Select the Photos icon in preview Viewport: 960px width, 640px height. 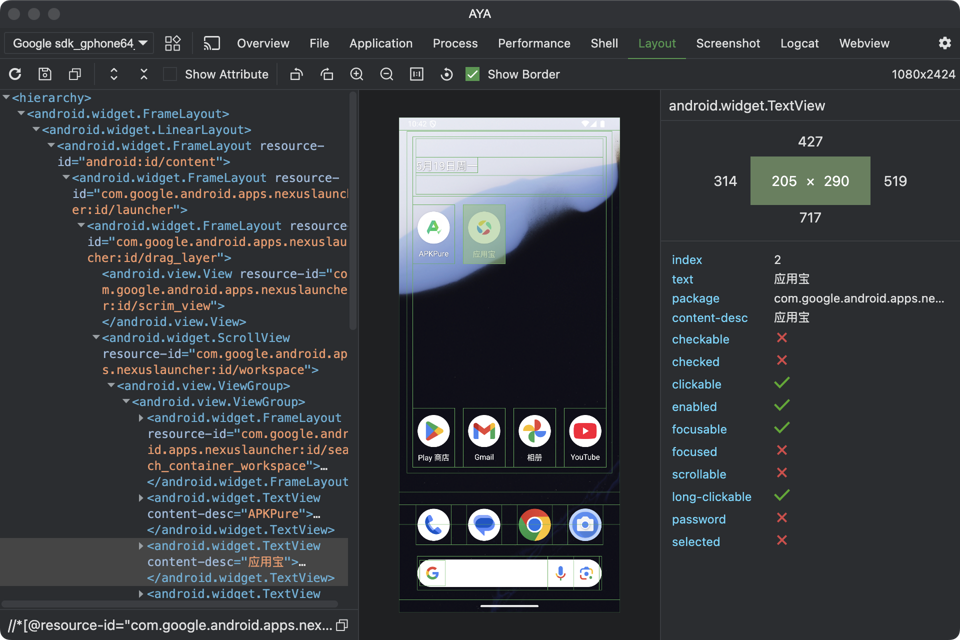click(x=534, y=437)
